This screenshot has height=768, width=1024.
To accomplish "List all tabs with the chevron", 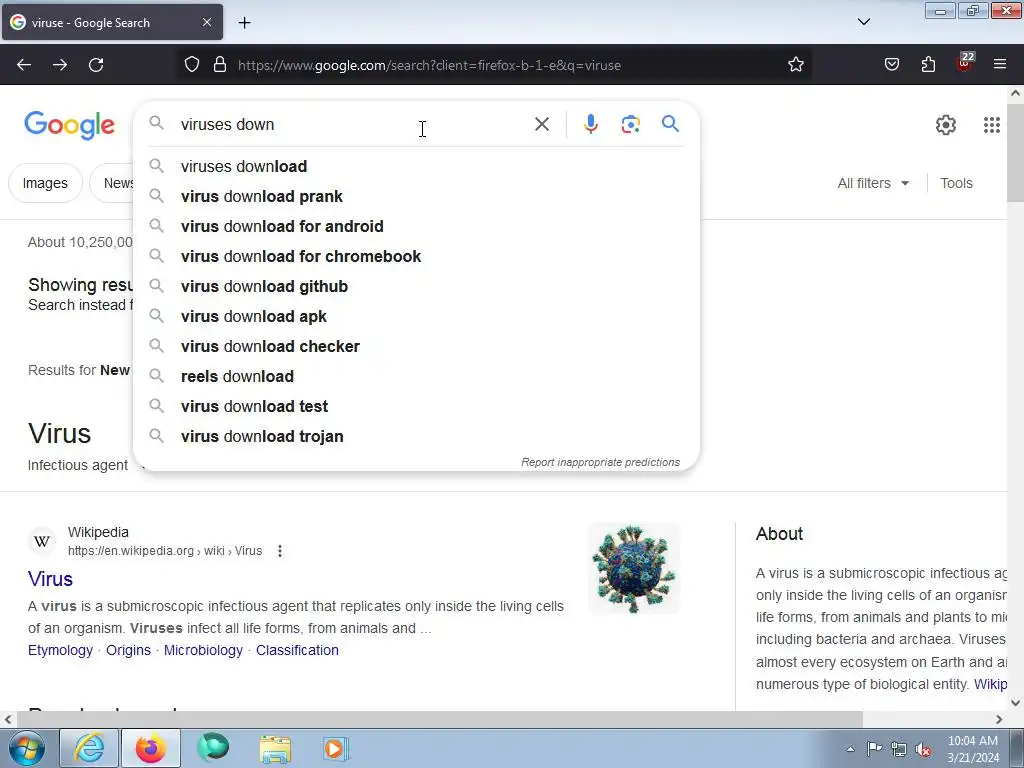I will 863,22.
